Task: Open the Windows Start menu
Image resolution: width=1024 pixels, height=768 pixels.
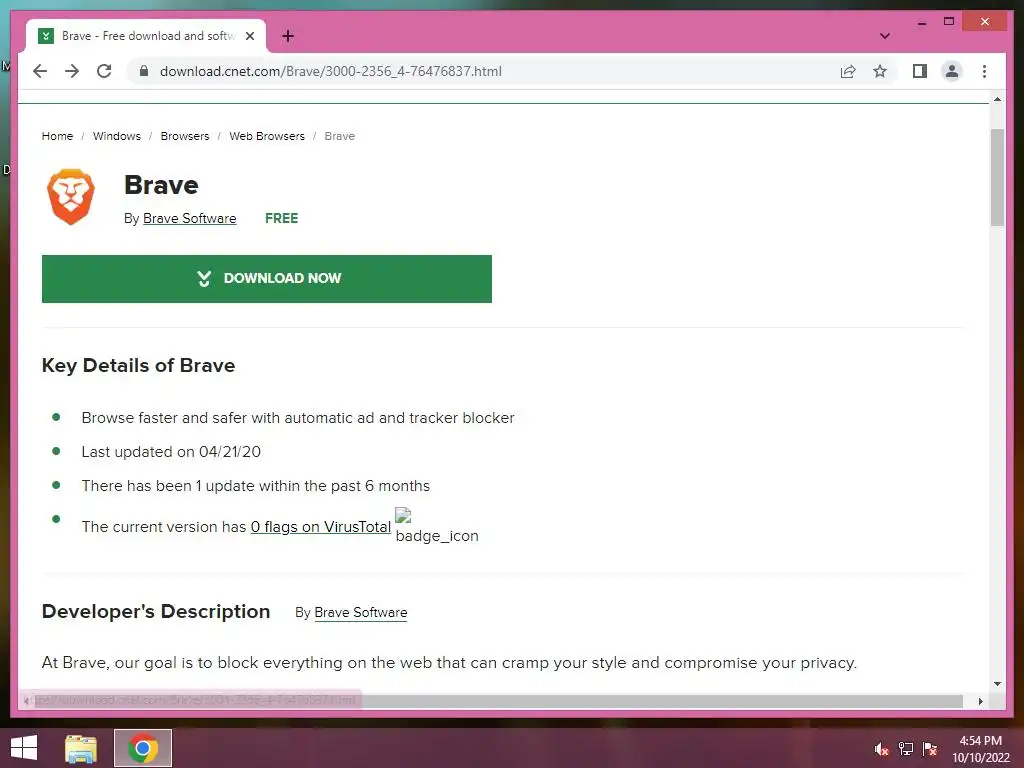Action: point(24,748)
